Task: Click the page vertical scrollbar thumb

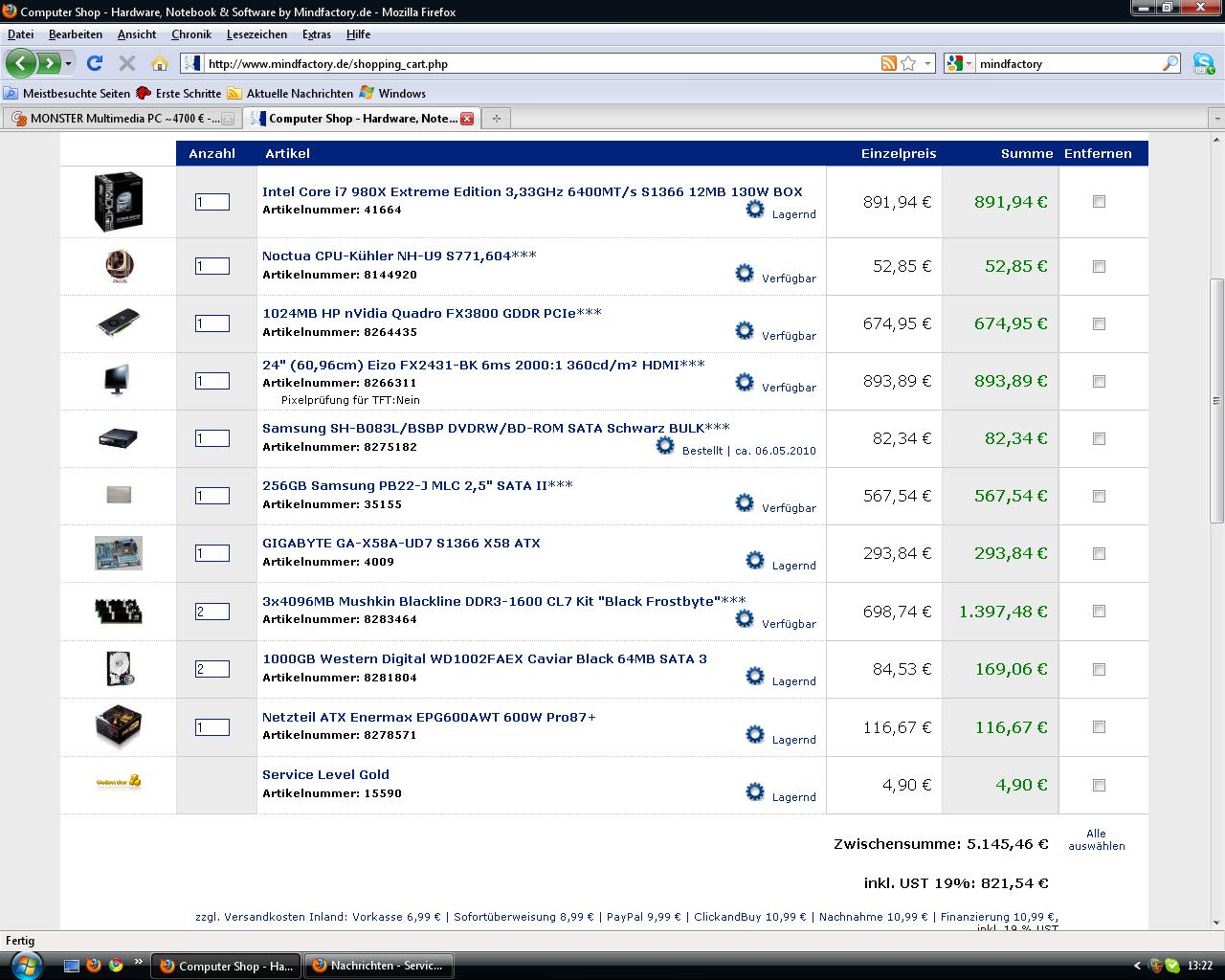Action: coord(1216,400)
